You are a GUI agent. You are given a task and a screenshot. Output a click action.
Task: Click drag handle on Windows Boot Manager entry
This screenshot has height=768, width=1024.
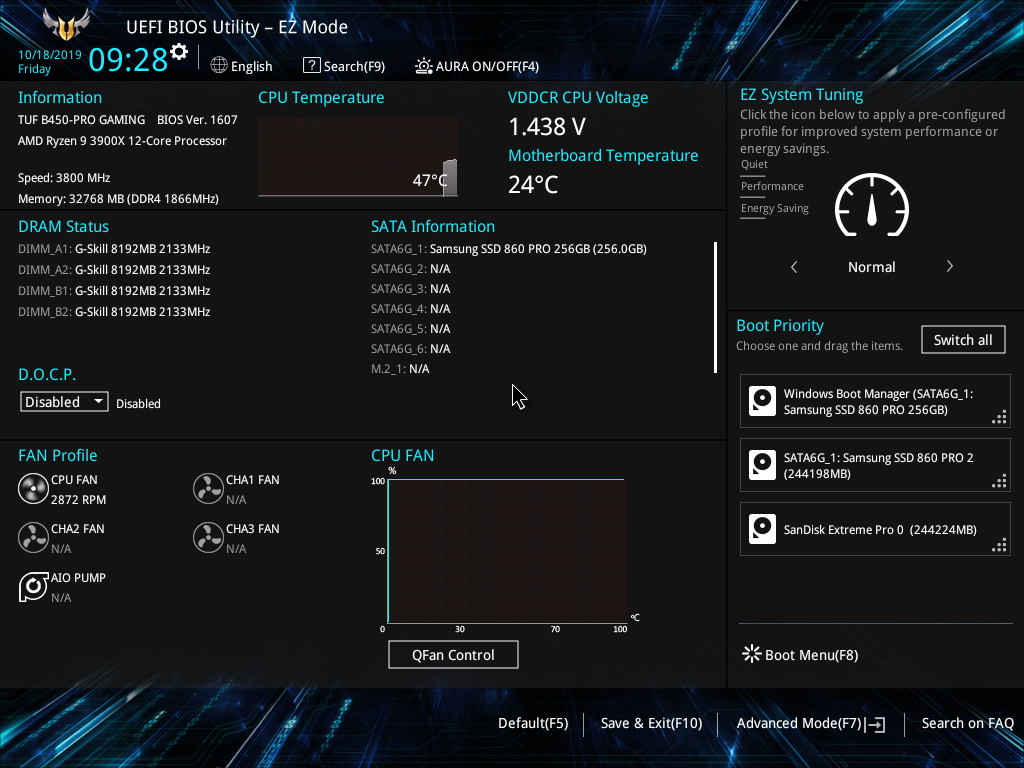click(999, 417)
